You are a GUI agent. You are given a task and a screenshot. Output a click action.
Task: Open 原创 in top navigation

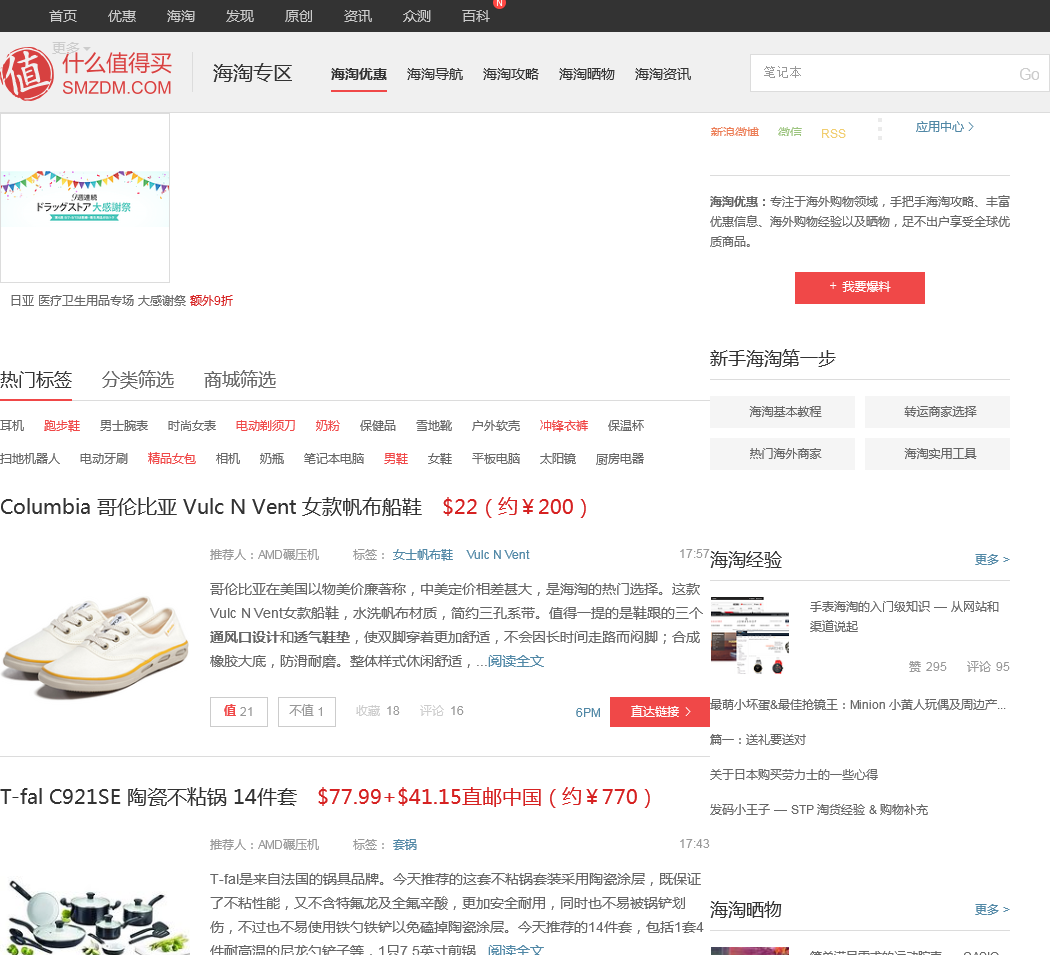pos(299,15)
